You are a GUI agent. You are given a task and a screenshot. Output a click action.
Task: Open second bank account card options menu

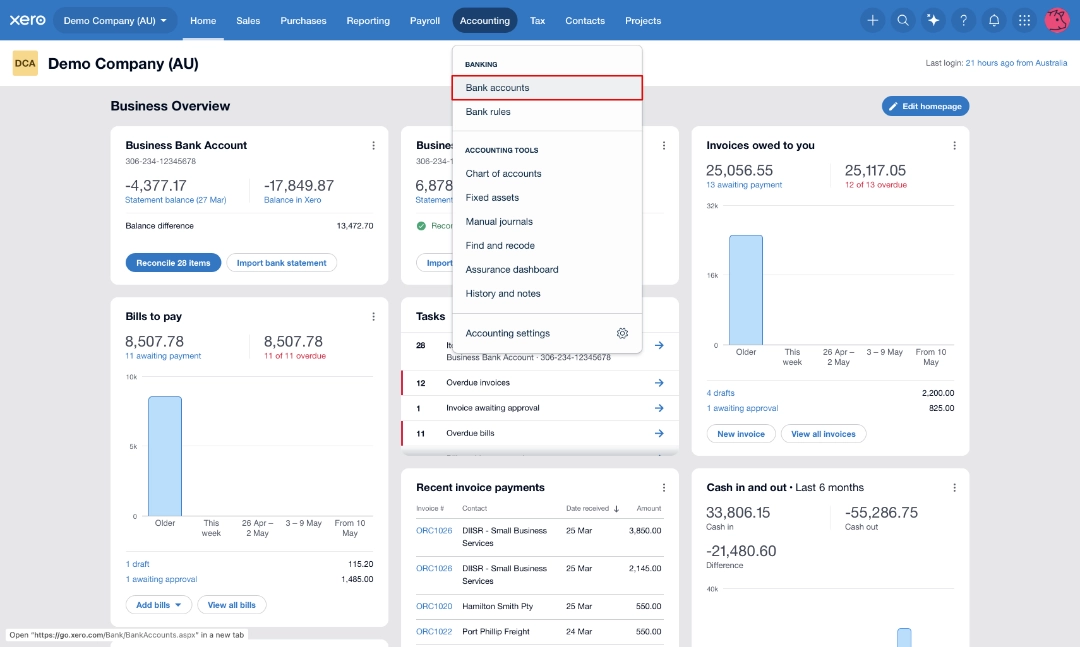[x=663, y=145]
